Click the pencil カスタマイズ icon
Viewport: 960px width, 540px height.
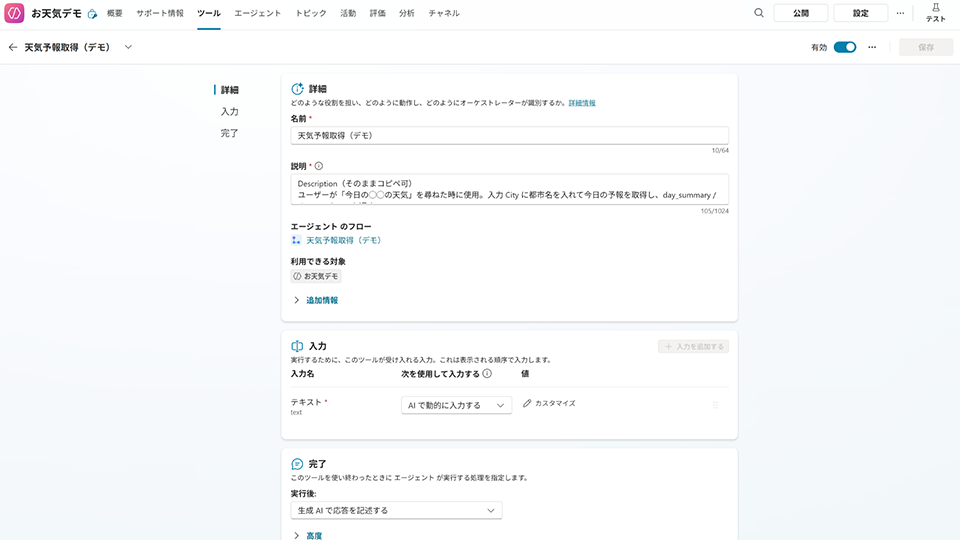tap(527, 403)
